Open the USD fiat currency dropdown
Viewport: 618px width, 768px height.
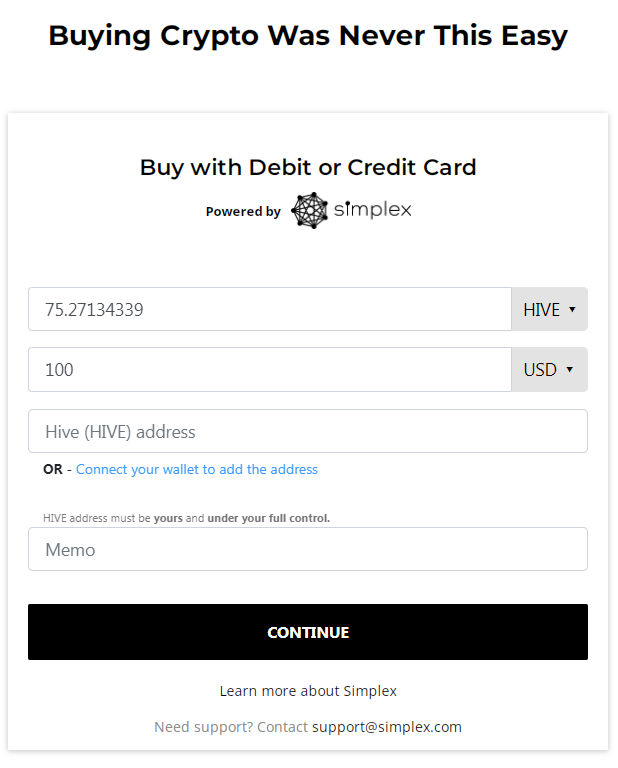[549, 369]
